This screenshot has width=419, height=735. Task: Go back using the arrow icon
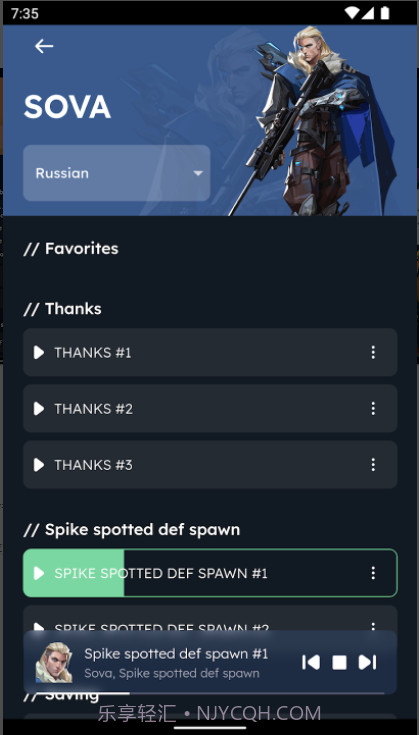point(44,46)
